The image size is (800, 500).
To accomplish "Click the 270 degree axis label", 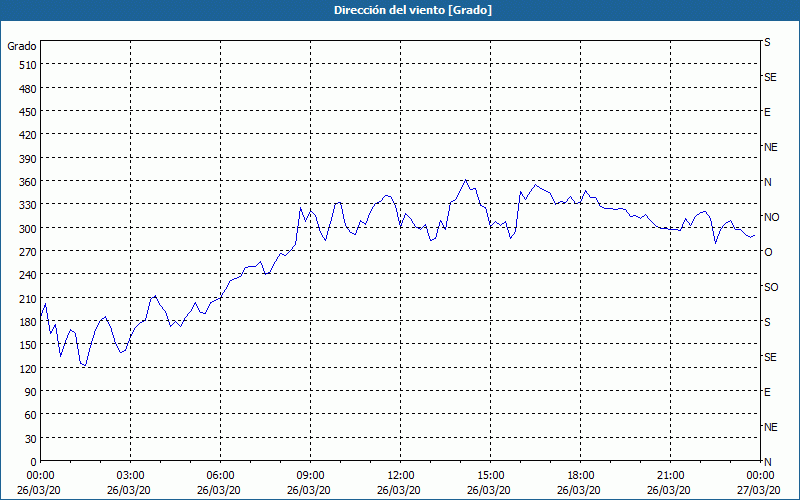I will [x=29, y=253].
